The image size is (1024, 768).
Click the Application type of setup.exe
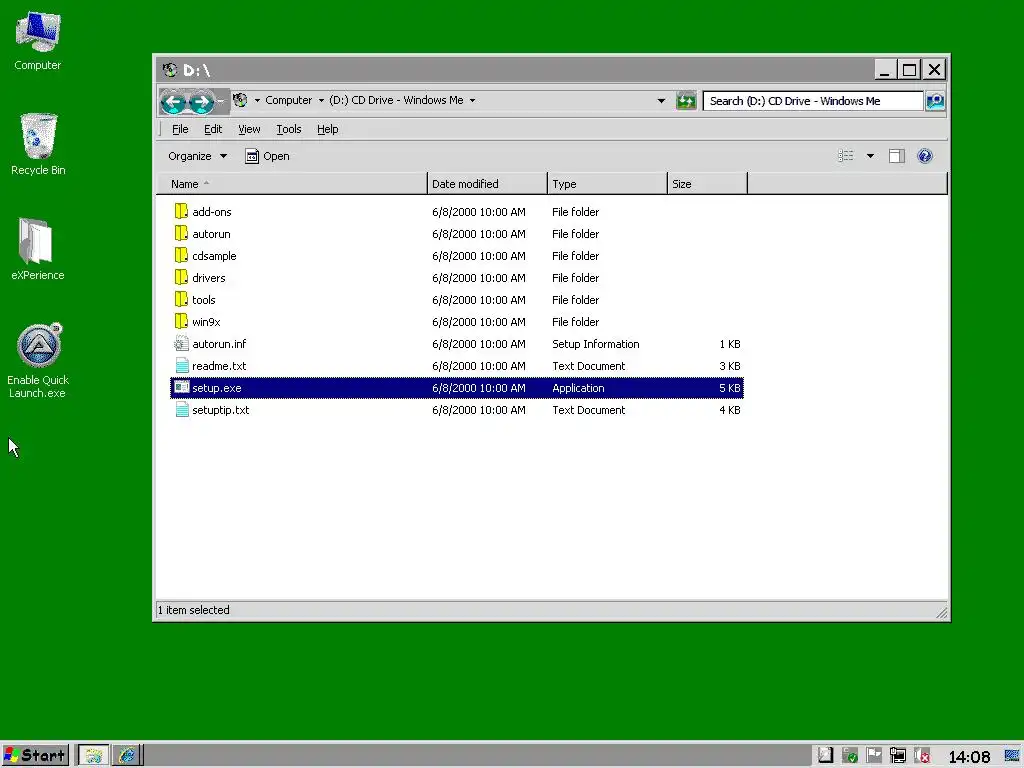[x=578, y=388]
